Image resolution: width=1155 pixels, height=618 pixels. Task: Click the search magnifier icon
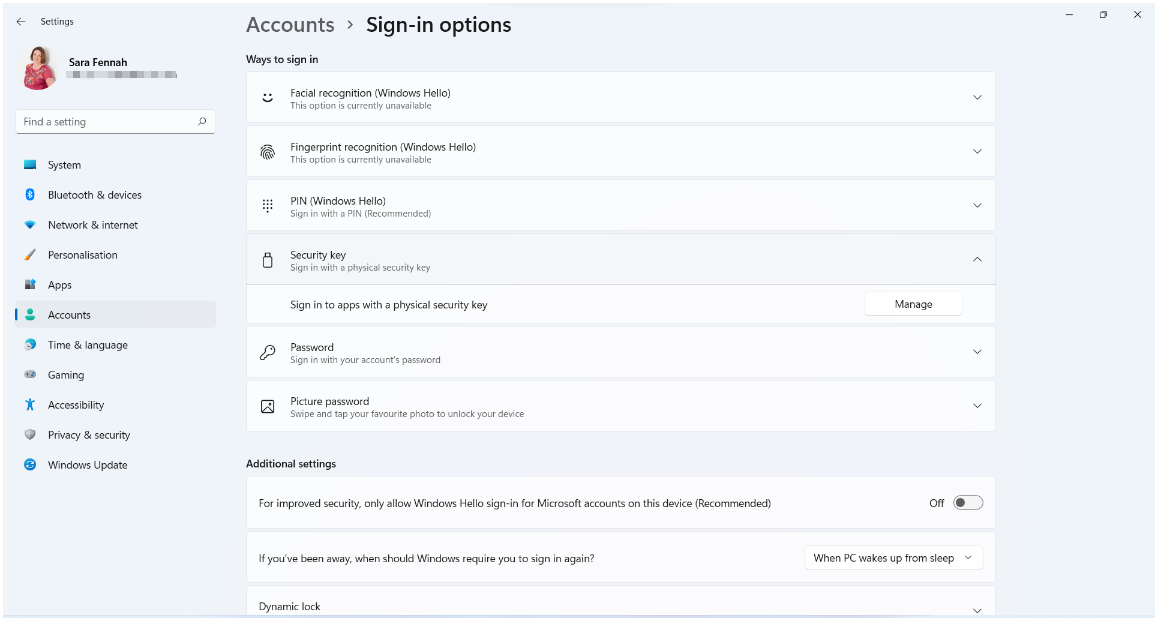(202, 121)
